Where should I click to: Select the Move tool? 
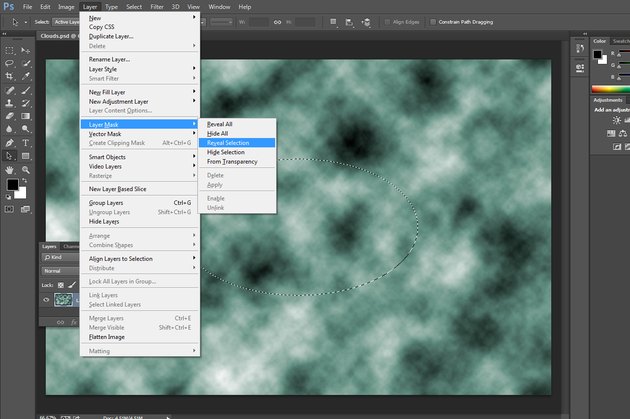tap(25, 50)
